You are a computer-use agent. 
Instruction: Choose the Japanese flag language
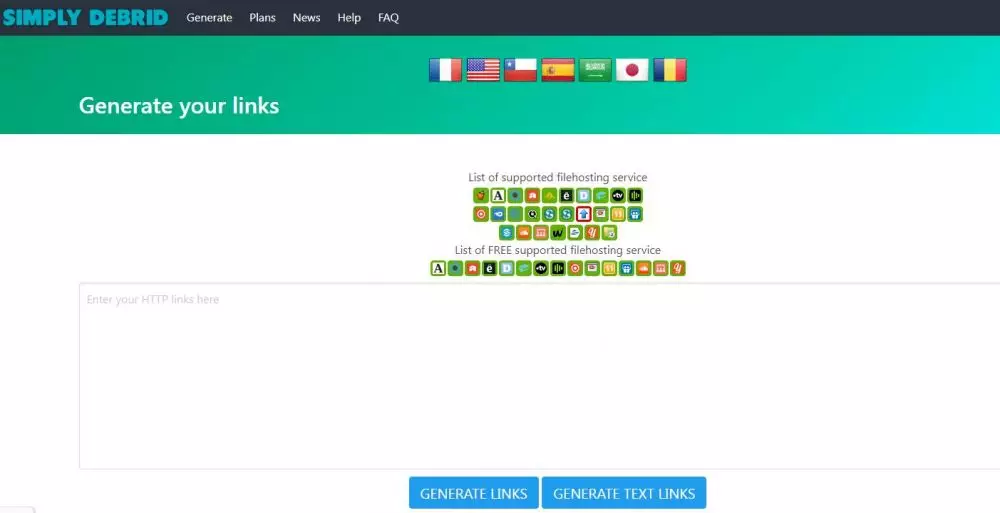(x=632, y=70)
